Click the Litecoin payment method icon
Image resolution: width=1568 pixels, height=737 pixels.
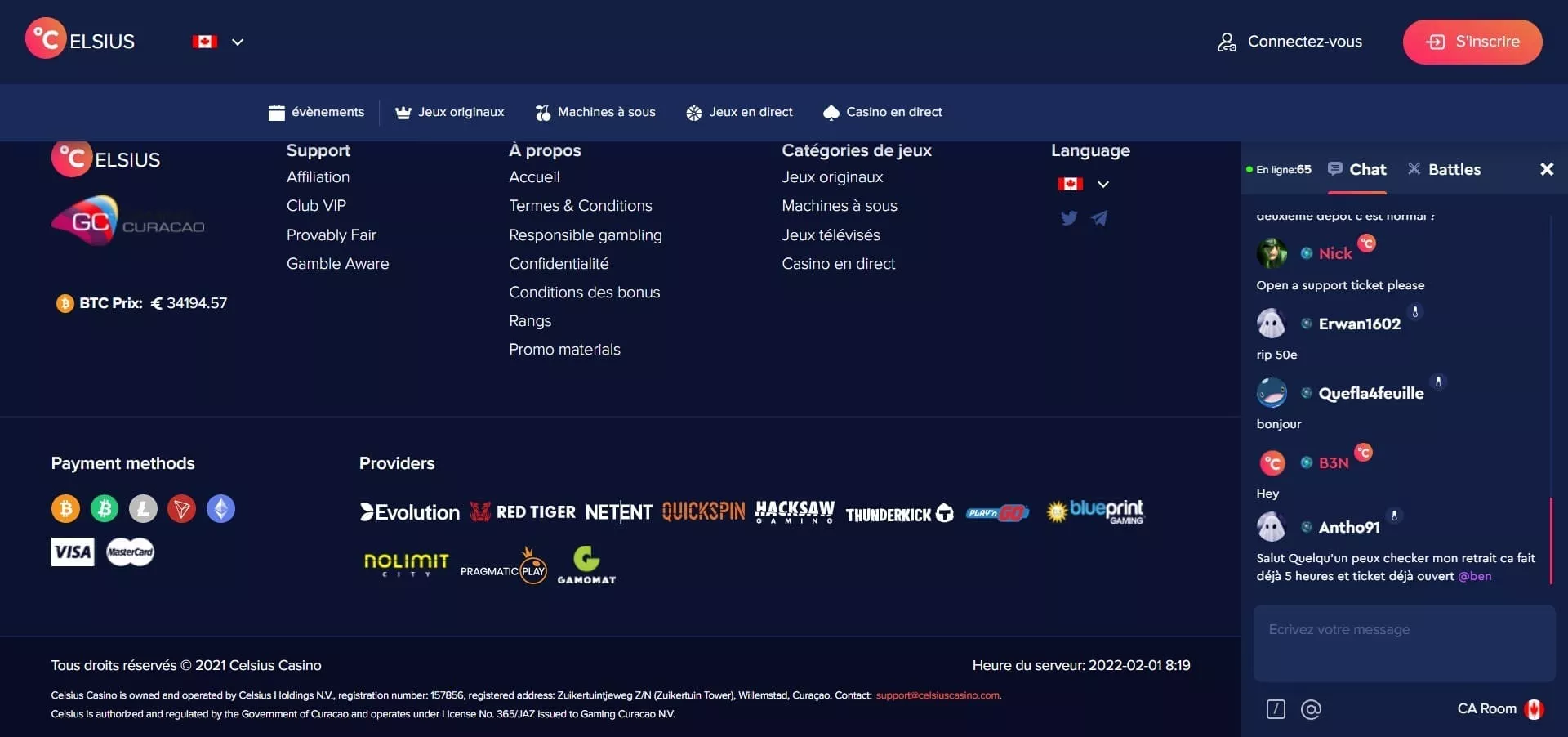pyautogui.click(x=143, y=509)
